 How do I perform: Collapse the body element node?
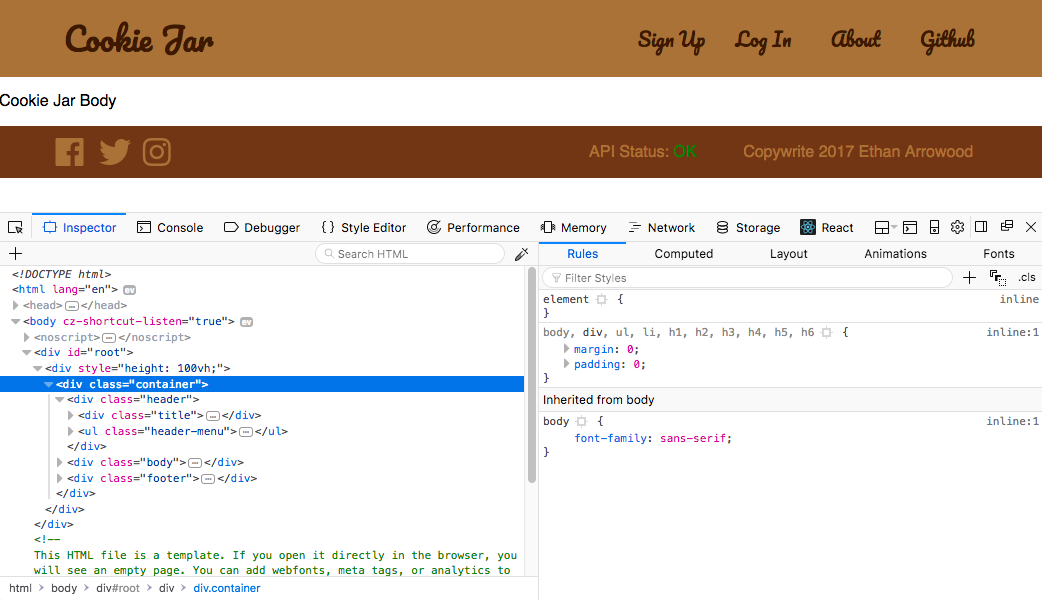15,321
